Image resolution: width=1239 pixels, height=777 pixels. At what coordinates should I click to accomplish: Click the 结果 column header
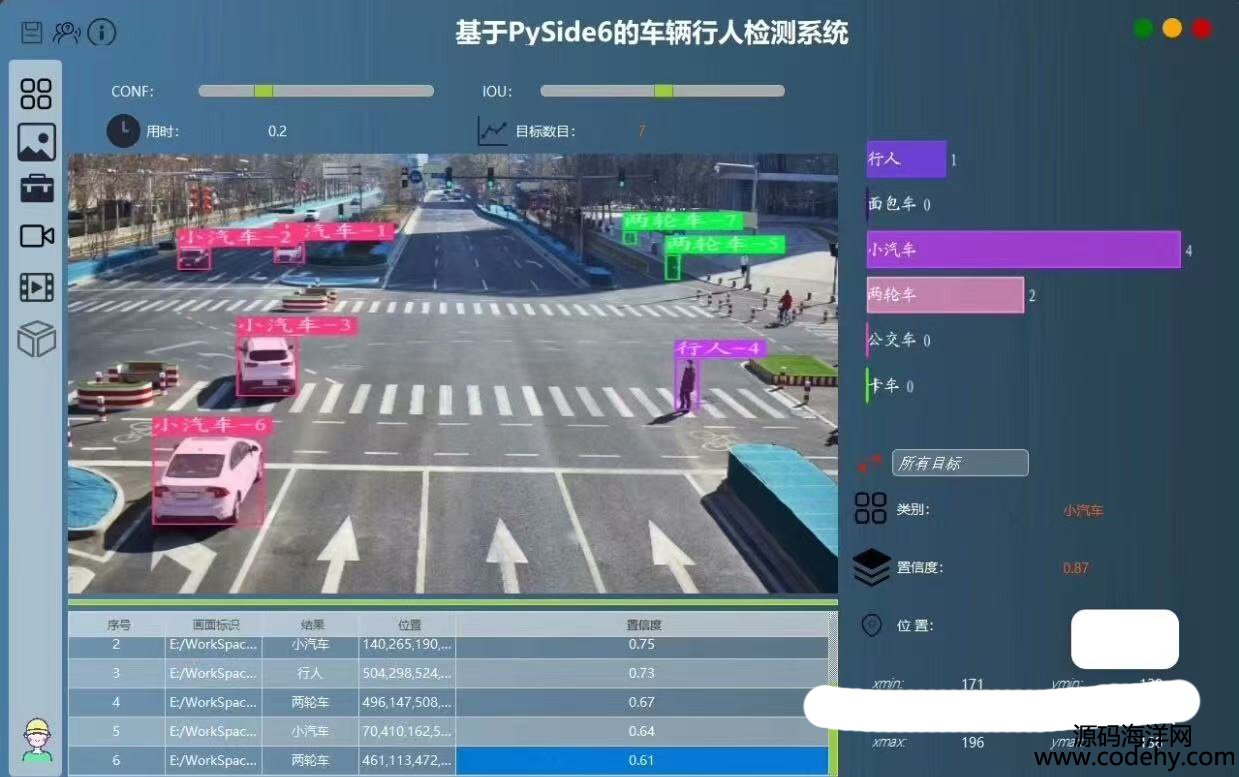click(x=311, y=624)
